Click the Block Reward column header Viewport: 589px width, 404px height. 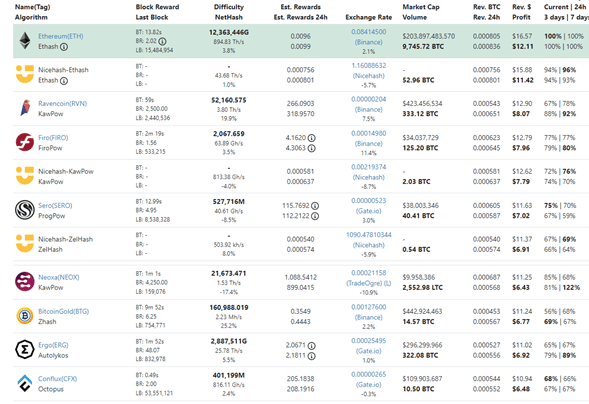pyautogui.click(x=157, y=7)
